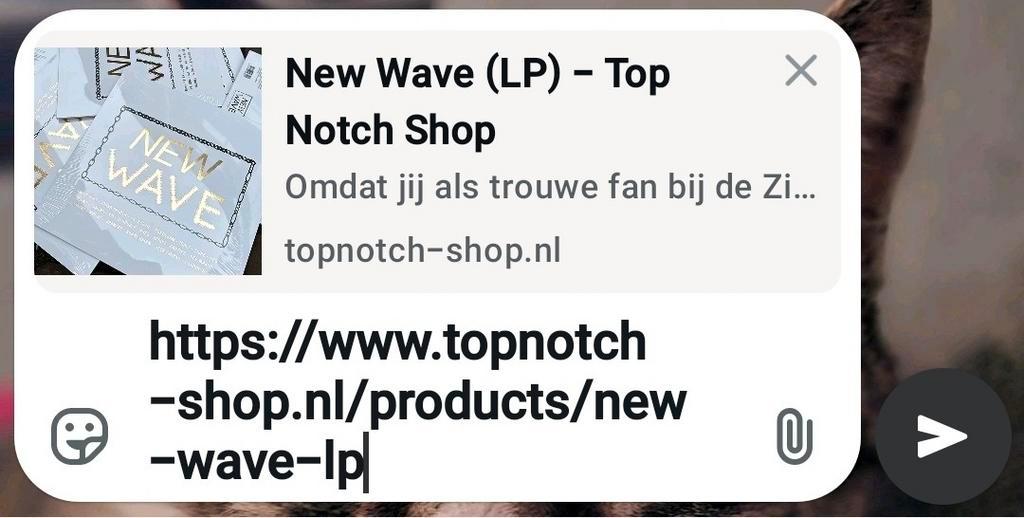This screenshot has width=1024, height=518.
Task: Tap the paperclip attach icon
Action: coord(795,436)
